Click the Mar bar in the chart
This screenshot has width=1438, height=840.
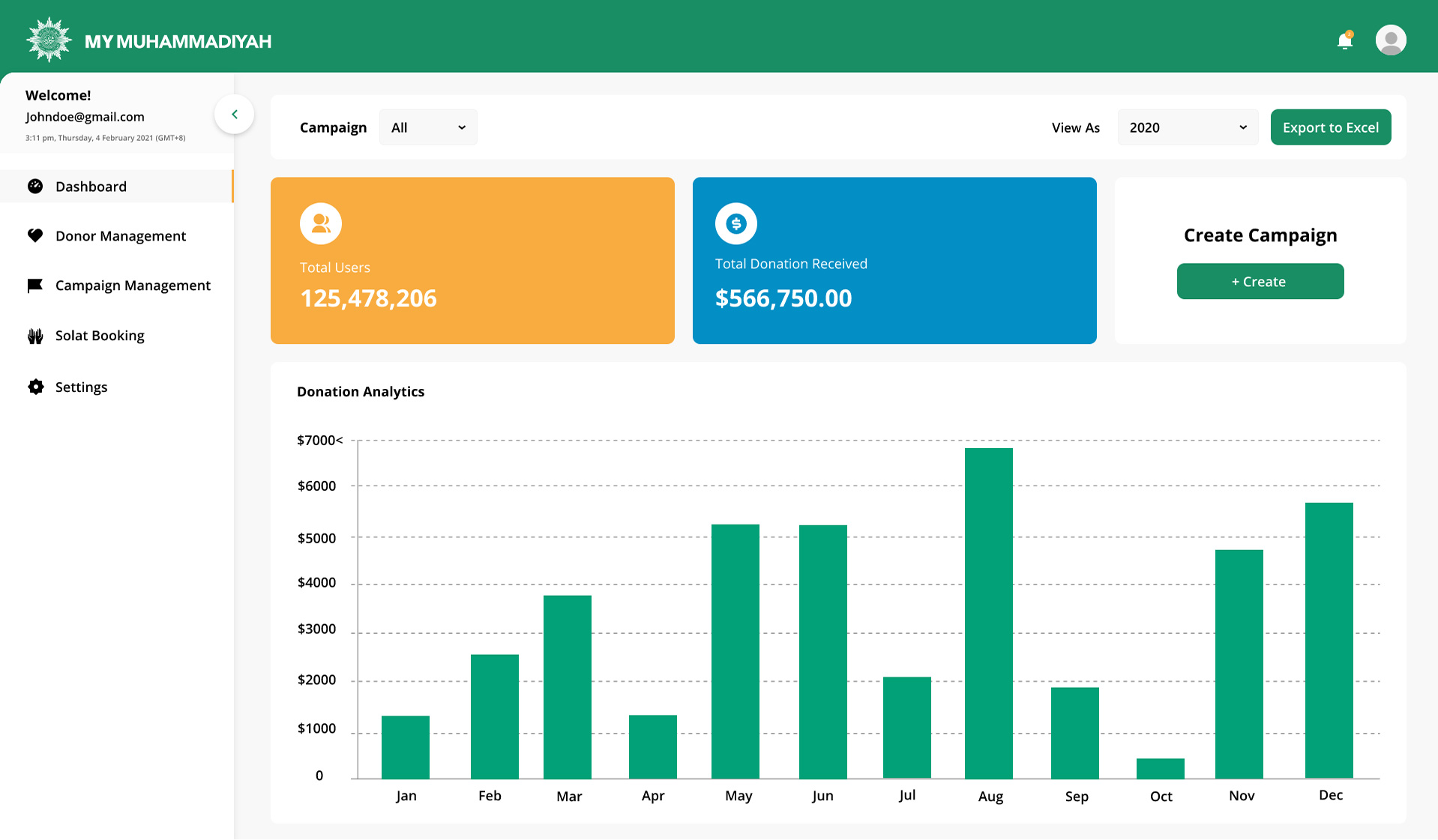click(x=568, y=687)
